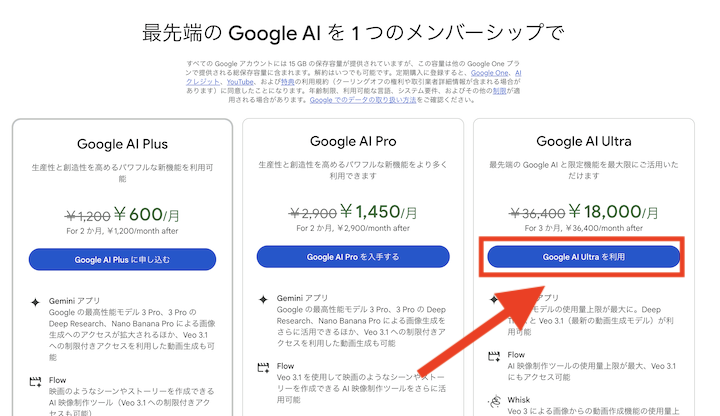Image resolution: width=720 pixels, height=416 pixels.
Task: Click the Gemini sparkle icon in Ultra plan
Action: [494, 299]
